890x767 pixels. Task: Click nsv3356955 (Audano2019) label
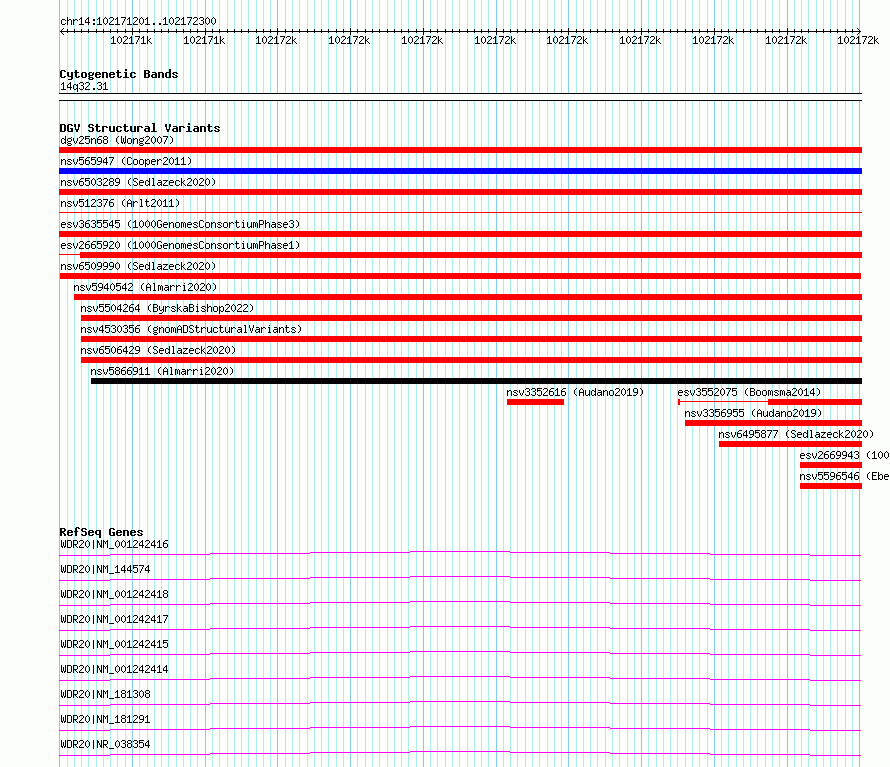[753, 413]
